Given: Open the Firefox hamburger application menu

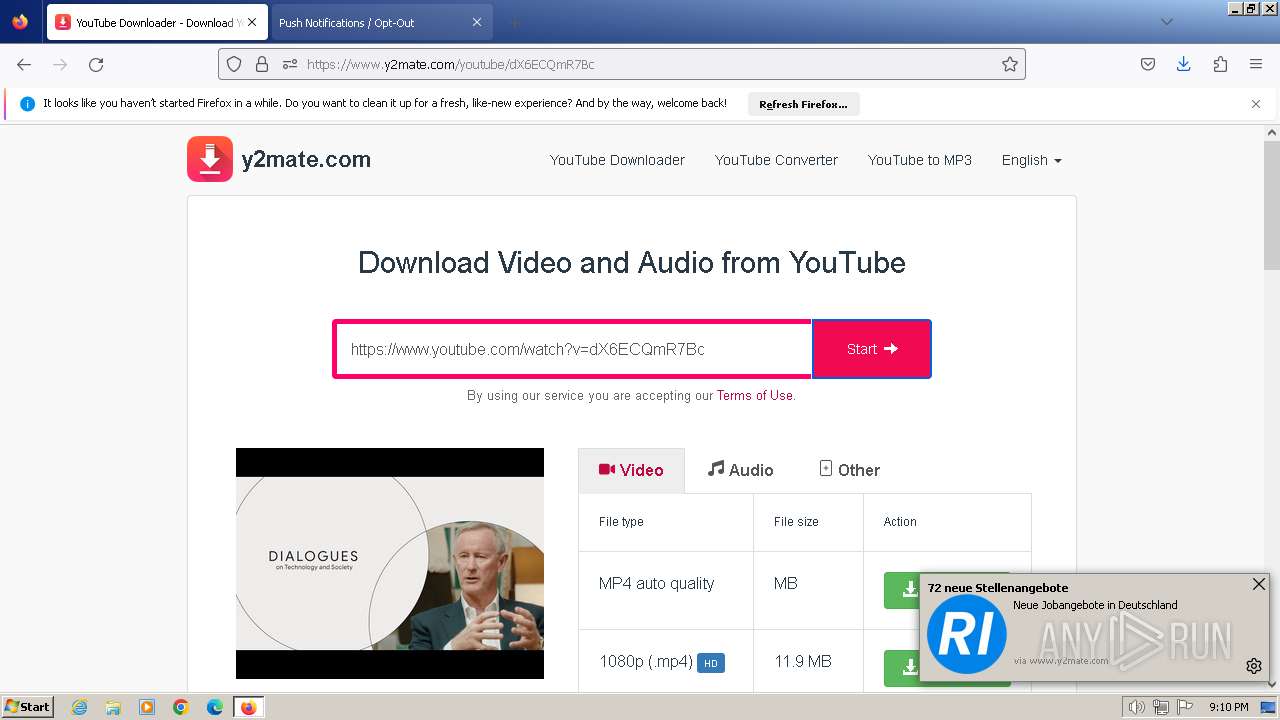Looking at the screenshot, I should (1256, 64).
